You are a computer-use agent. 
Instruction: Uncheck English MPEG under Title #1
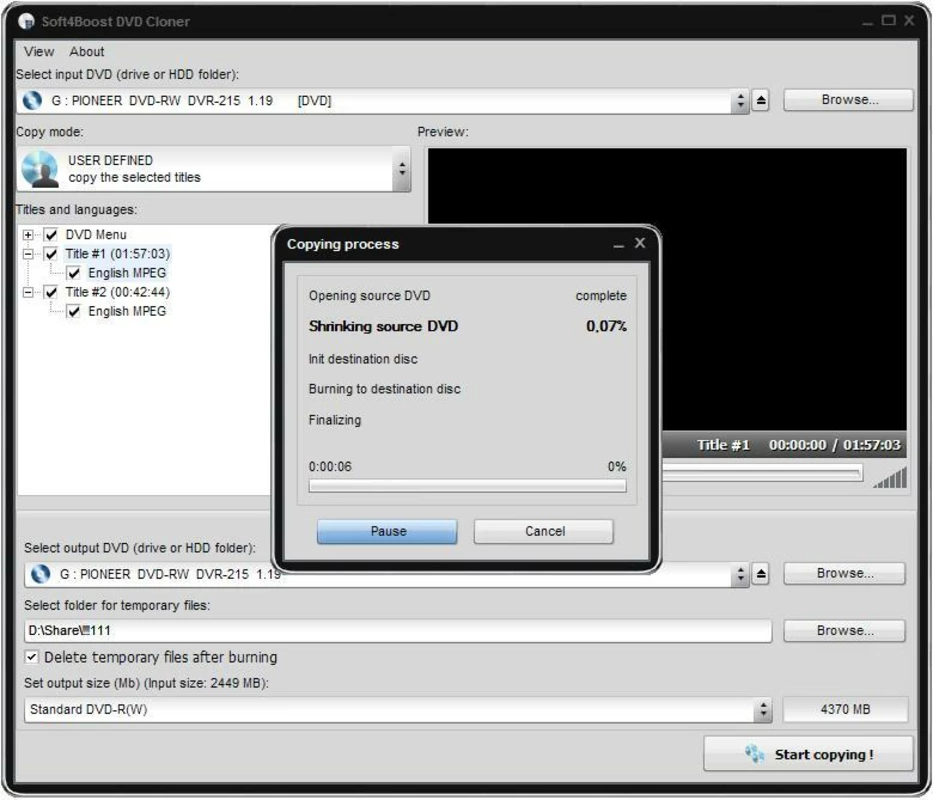click(x=74, y=273)
